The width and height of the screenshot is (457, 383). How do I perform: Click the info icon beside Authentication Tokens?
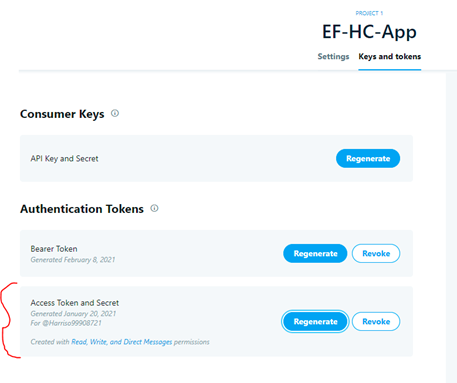pyautogui.click(x=154, y=208)
